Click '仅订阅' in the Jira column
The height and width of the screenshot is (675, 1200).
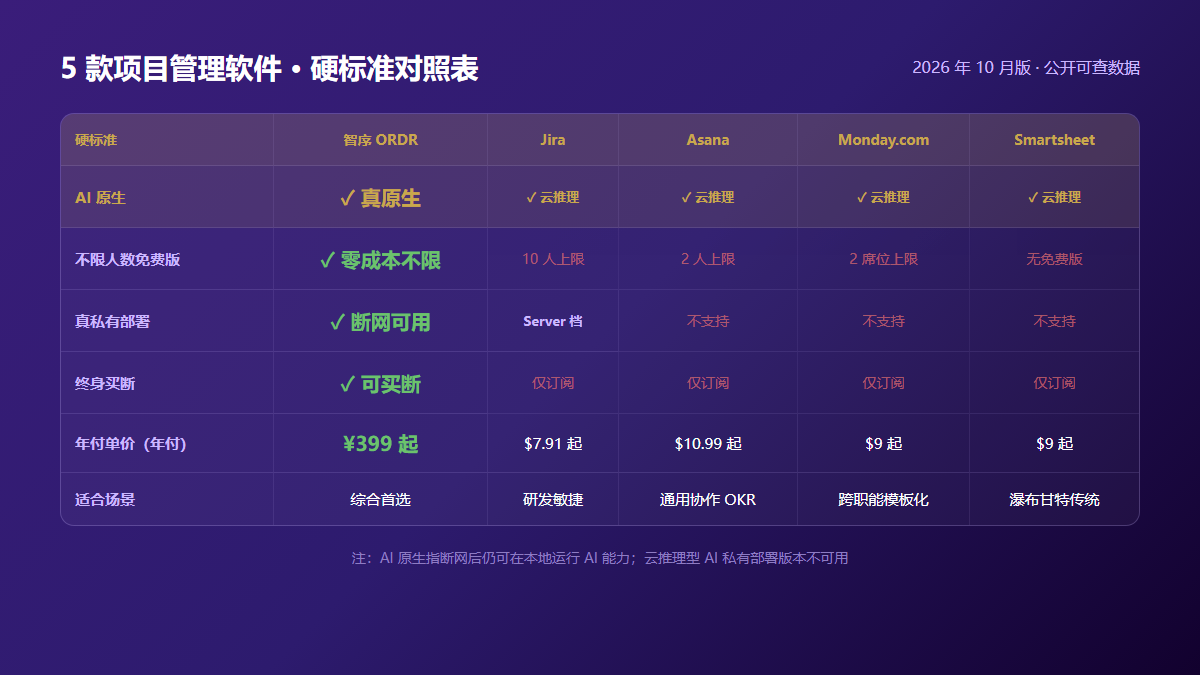[553, 383]
